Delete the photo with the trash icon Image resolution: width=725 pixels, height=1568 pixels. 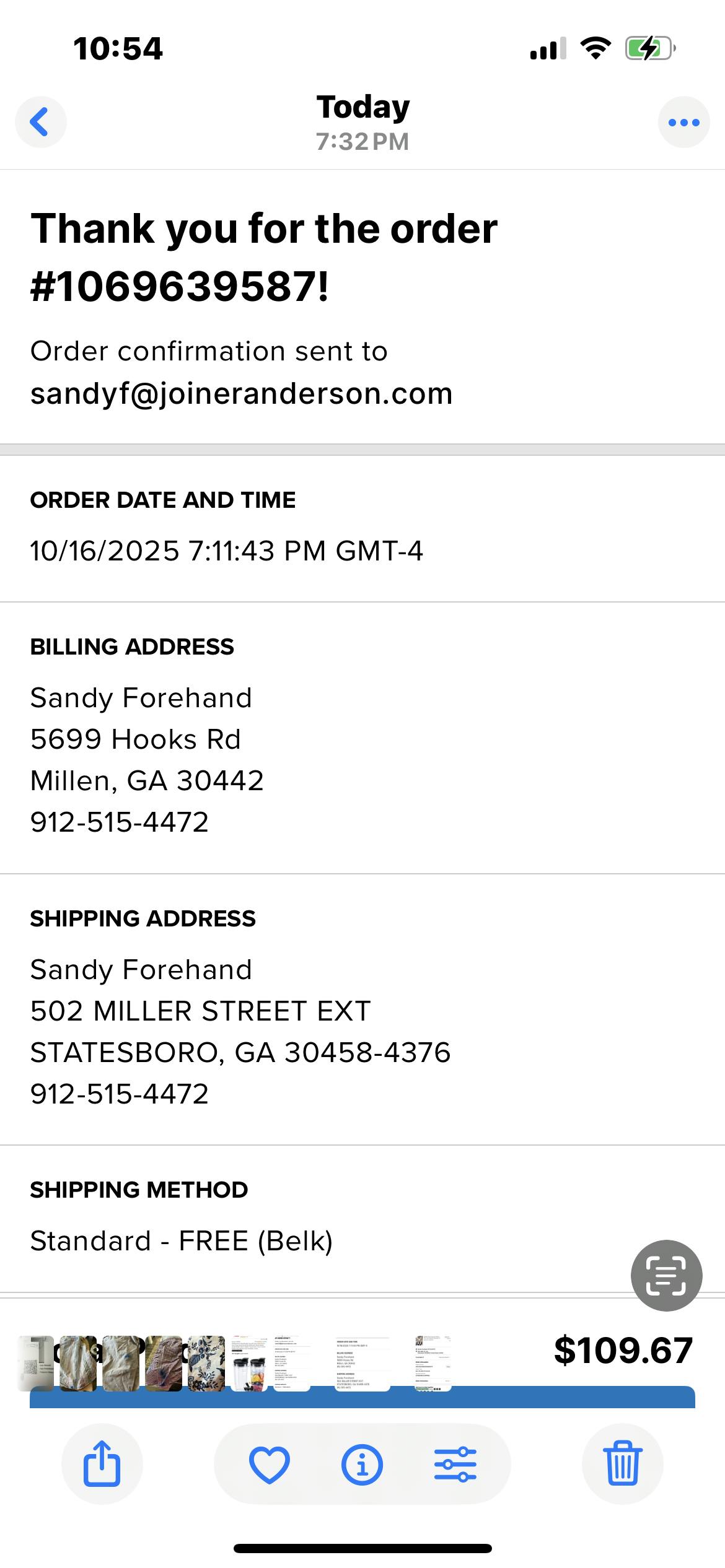(622, 1463)
